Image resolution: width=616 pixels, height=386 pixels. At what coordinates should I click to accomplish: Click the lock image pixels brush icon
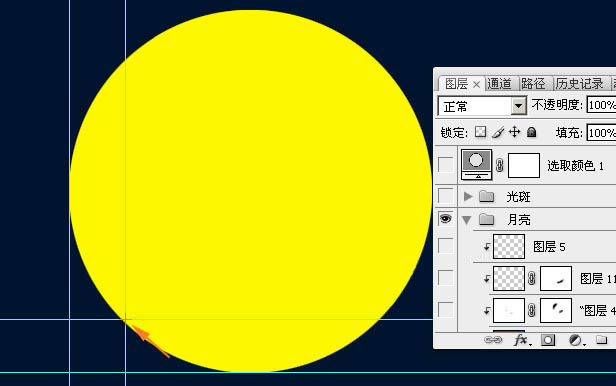(498, 132)
